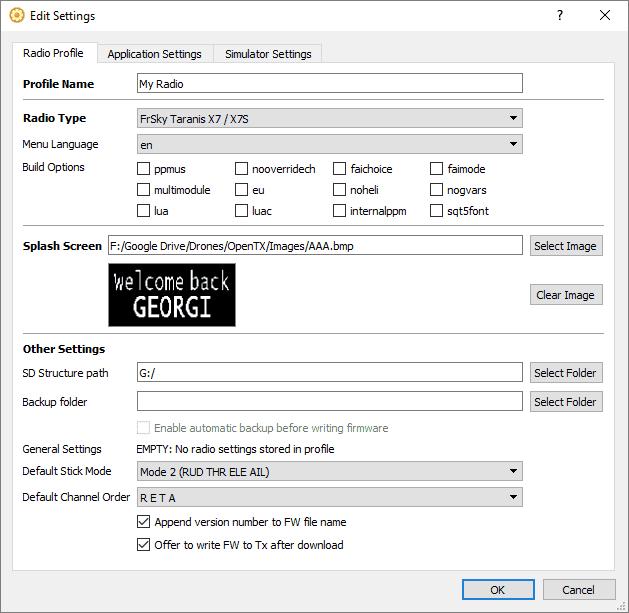The width and height of the screenshot is (629, 613).
Task: Click the Splash Screen path field
Action: click(x=315, y=246)
